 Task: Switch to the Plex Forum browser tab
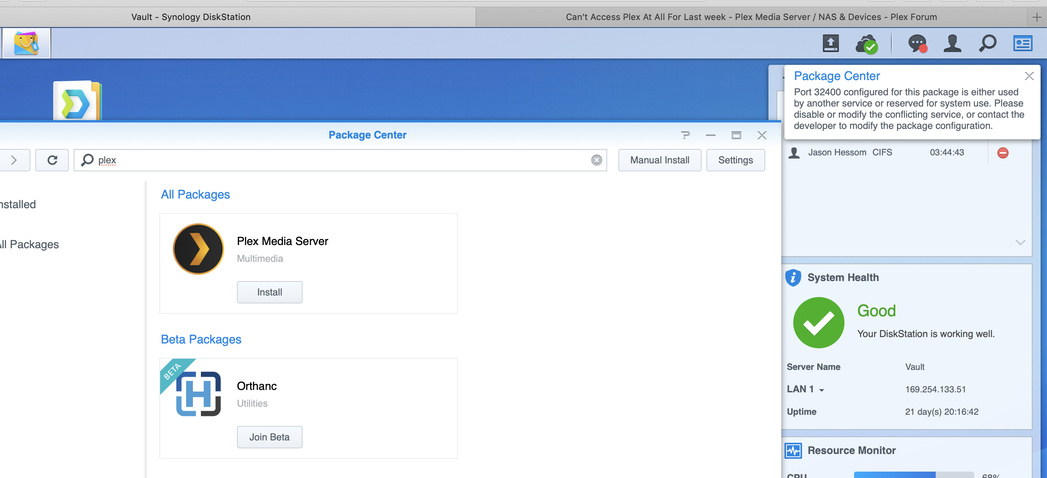pyautogui.click(x=751, y=17)
